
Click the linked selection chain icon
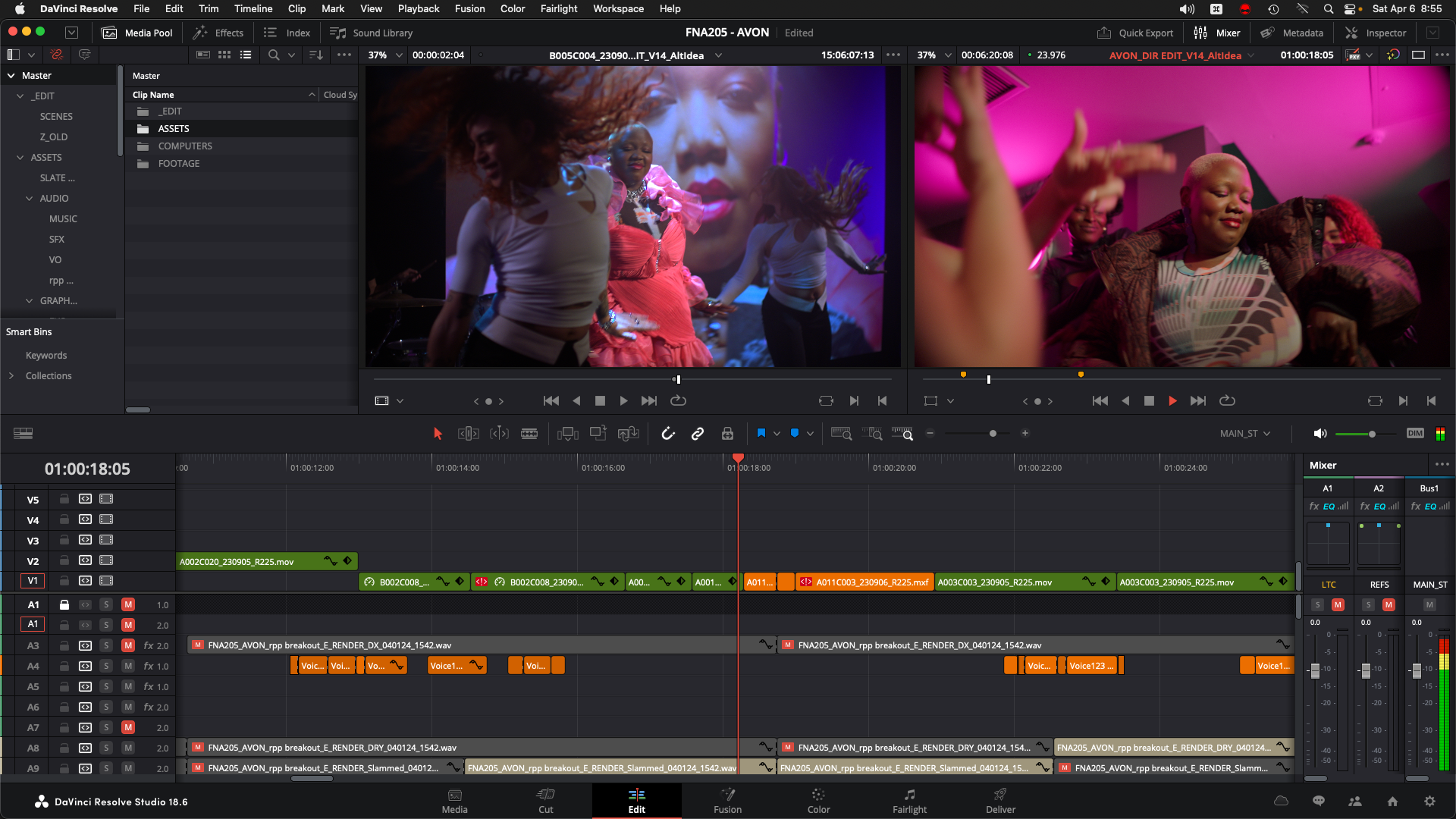point(698,434)
